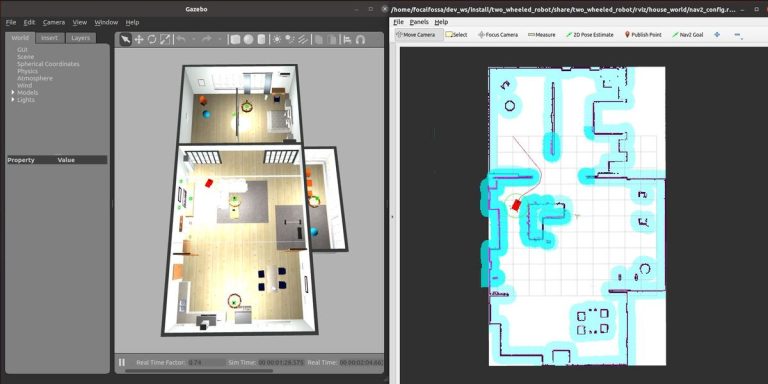Click the RViz left panel collapse handle

(x=392, y=216)
